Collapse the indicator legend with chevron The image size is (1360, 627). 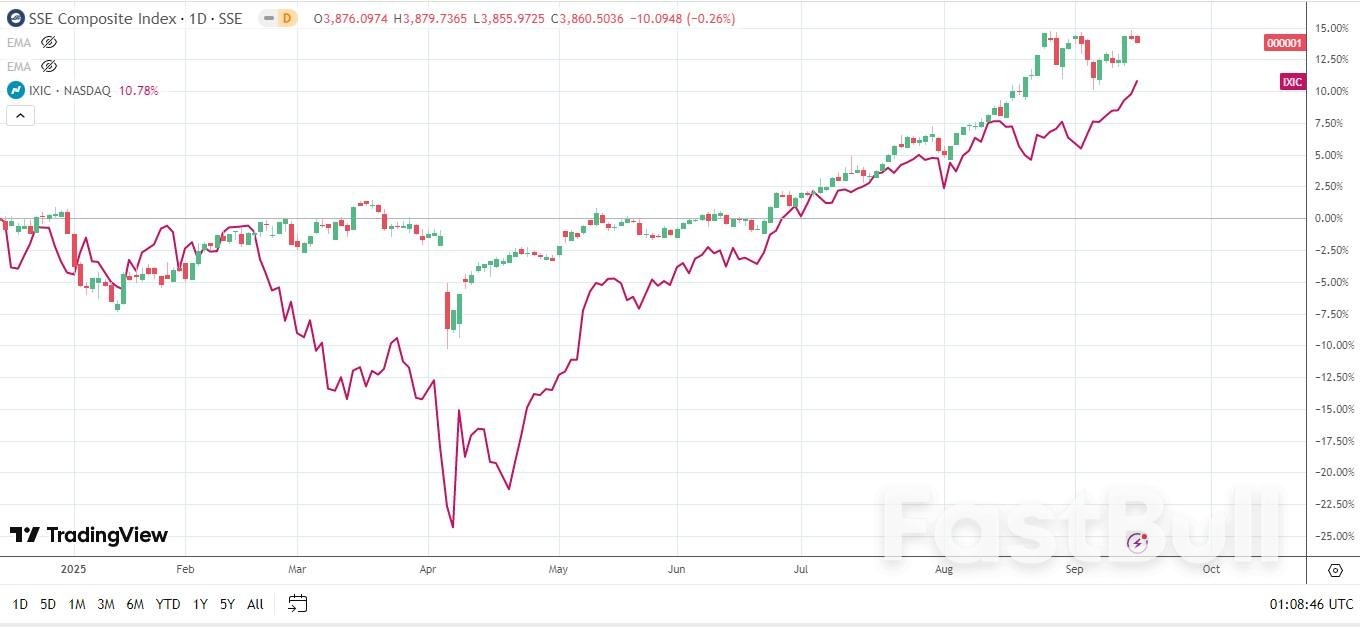(21, 115)
